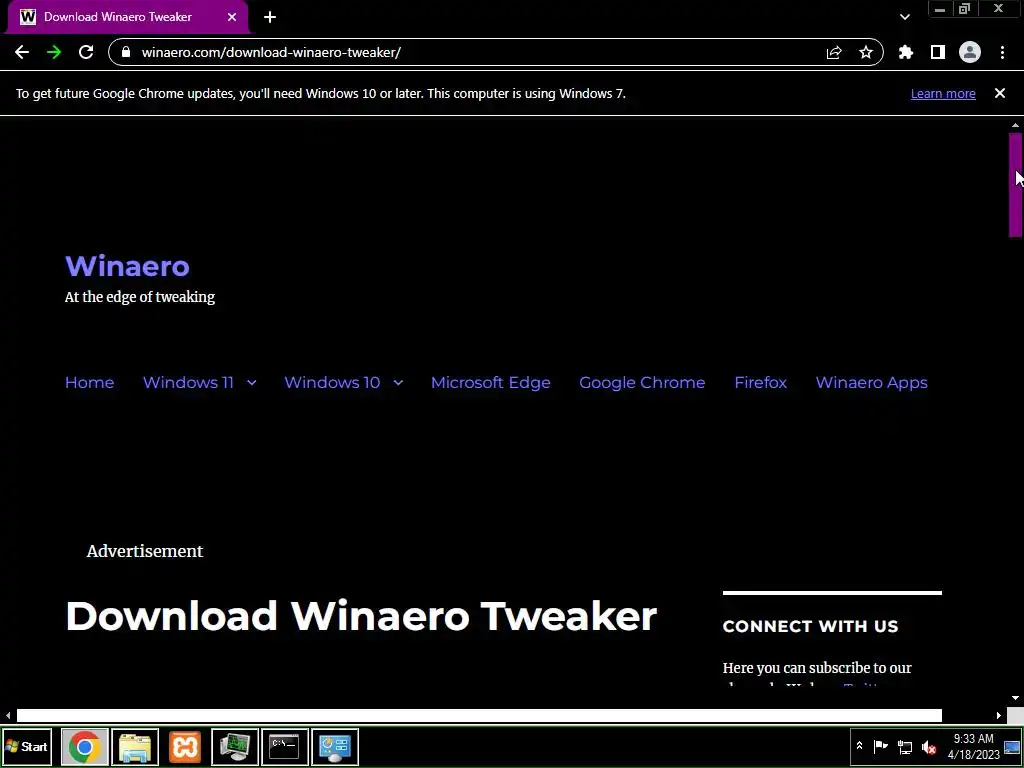Click the scroll up arrow
Image resolution: width=1024 pixels, height=768 pixels.
1016,125
